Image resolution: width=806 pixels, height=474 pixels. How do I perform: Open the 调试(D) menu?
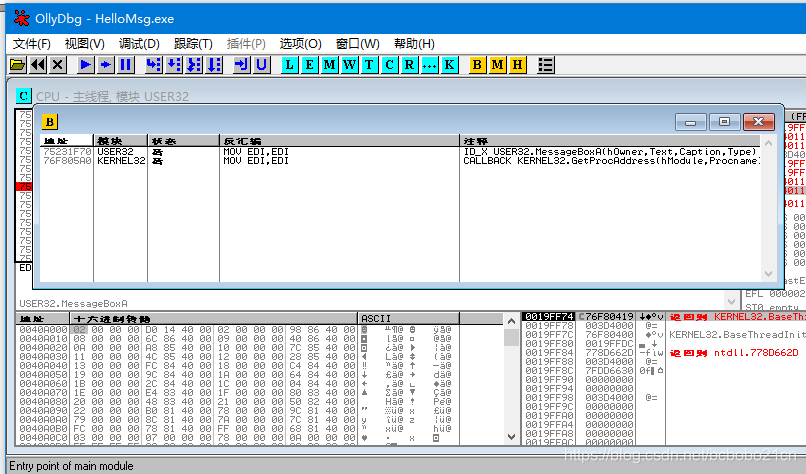click(139, 44)
